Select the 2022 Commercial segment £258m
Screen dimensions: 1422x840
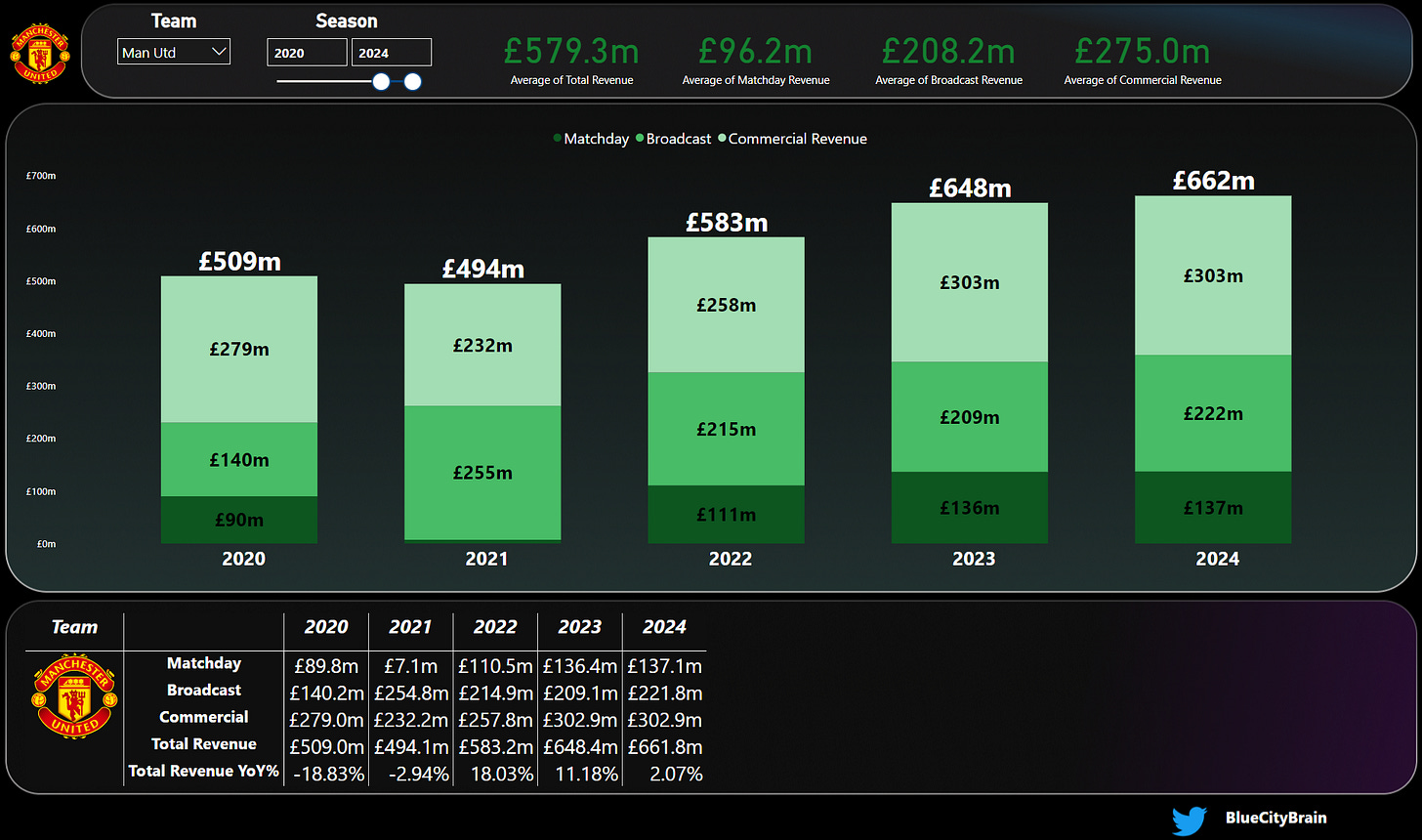point(727,305)
